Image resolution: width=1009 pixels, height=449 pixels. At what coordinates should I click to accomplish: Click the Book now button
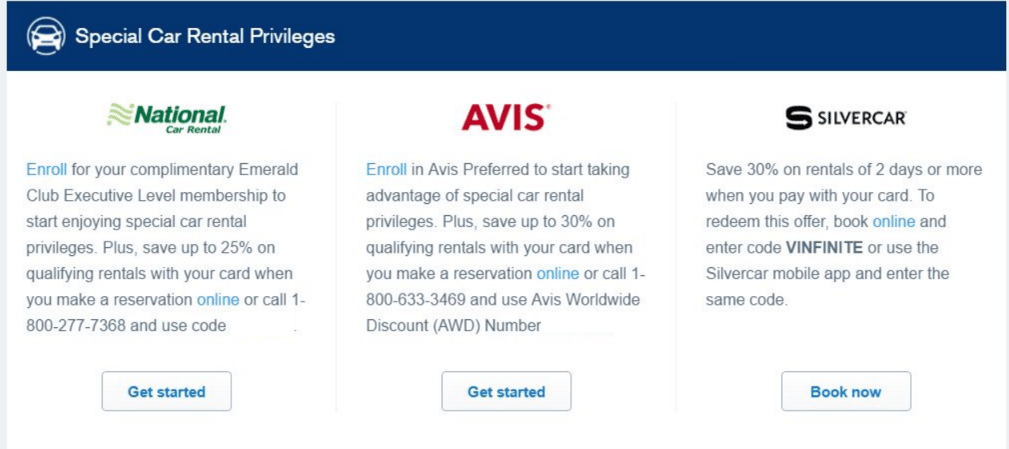pos(846,391)
